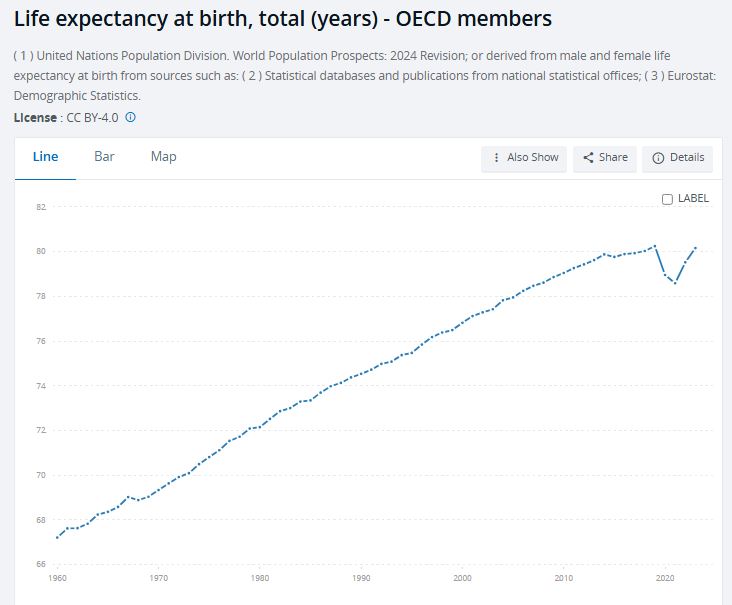Click the 1980 label on the x-axis
The image size is (732, 605).
(x=260, y=578)
